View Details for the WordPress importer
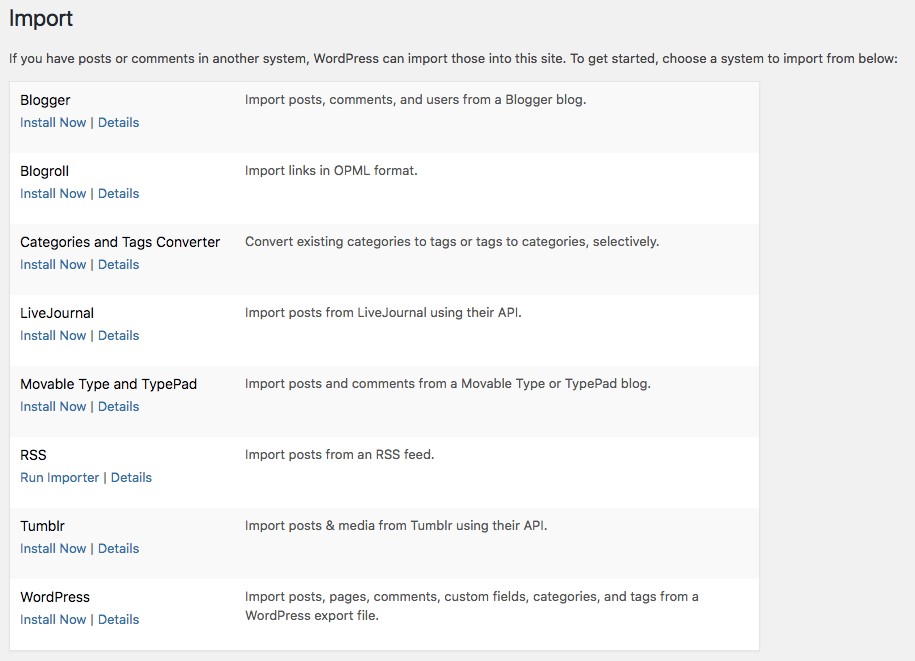Viewport: 915px width, 661px height. click(118, 620)
